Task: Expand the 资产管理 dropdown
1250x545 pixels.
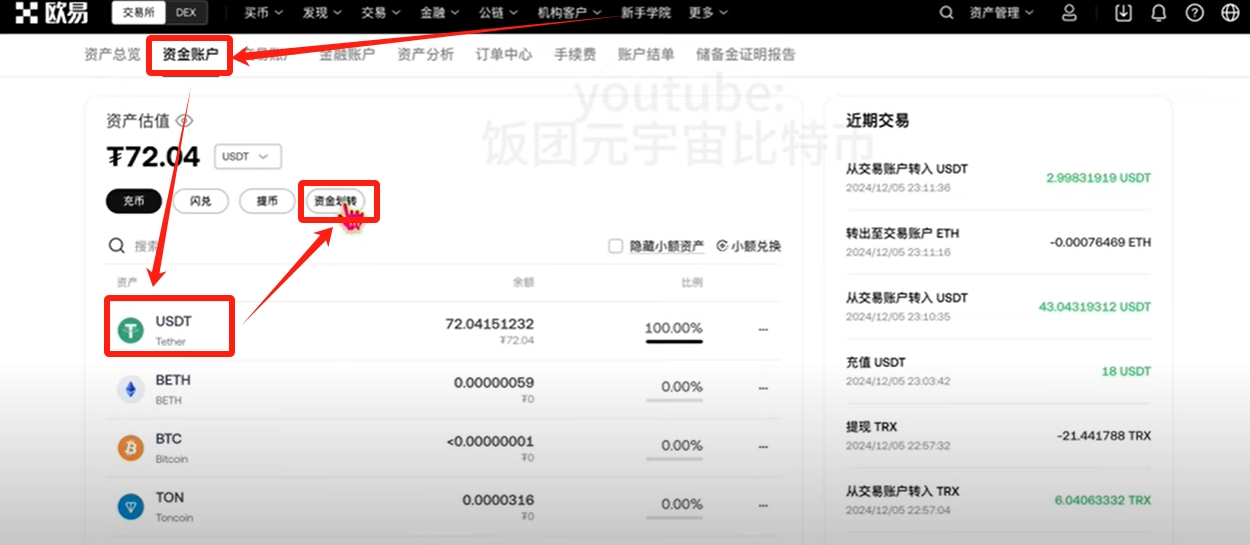Action: click(1002, 13)
